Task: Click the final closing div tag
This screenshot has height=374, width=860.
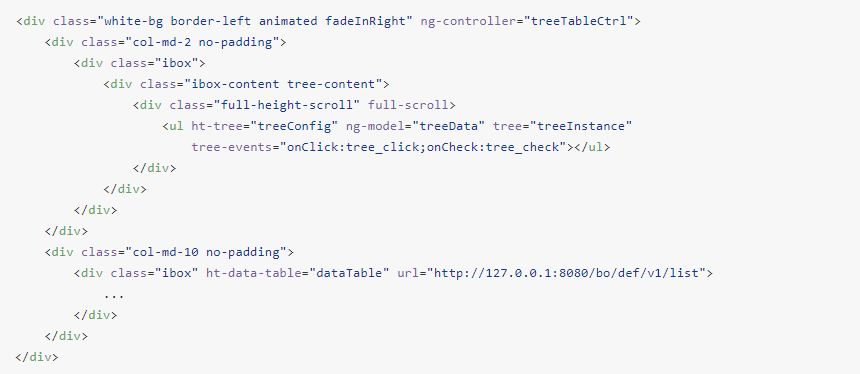Action: click(x=37, y=357)
